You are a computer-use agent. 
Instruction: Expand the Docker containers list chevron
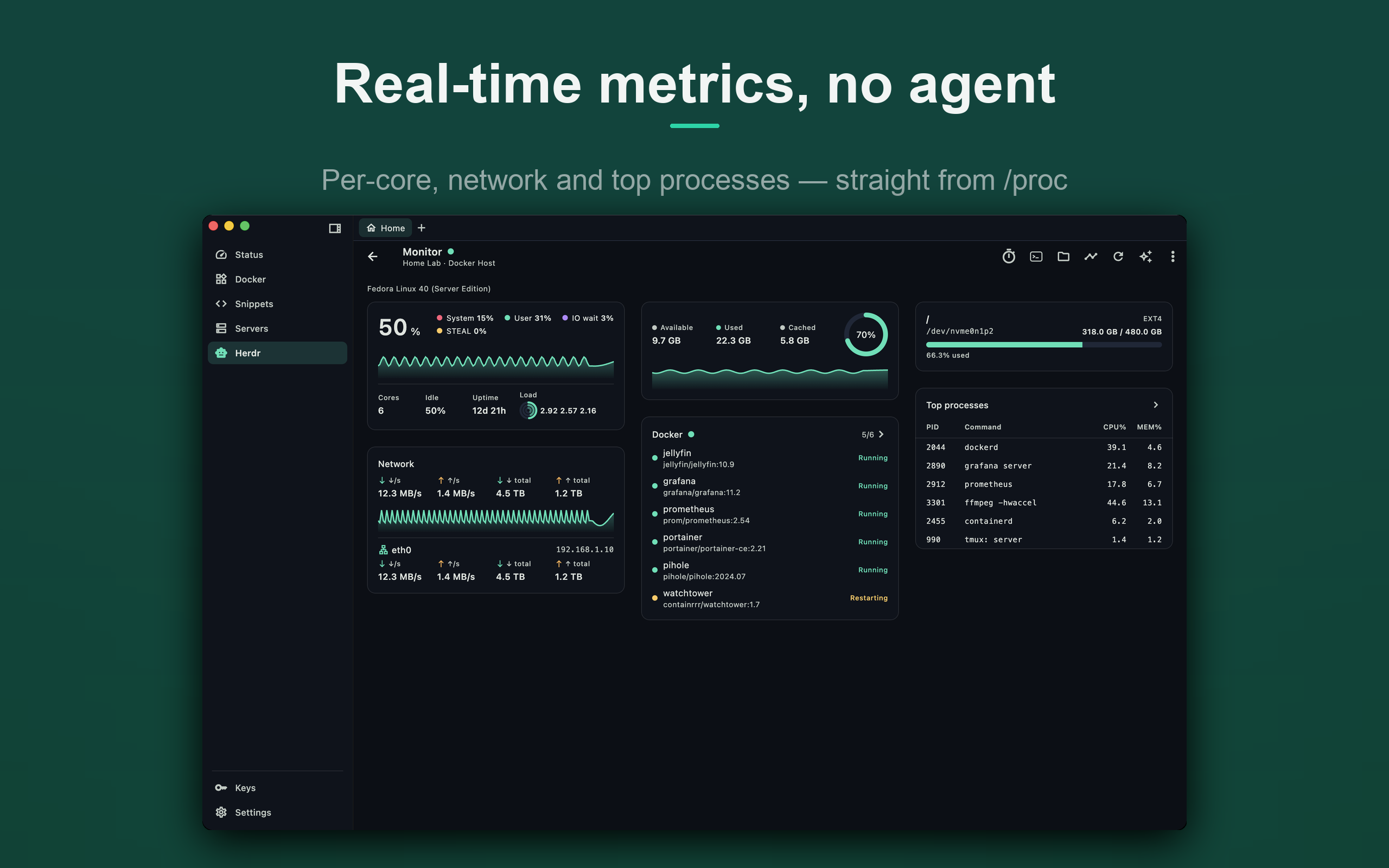pos(882,435)
